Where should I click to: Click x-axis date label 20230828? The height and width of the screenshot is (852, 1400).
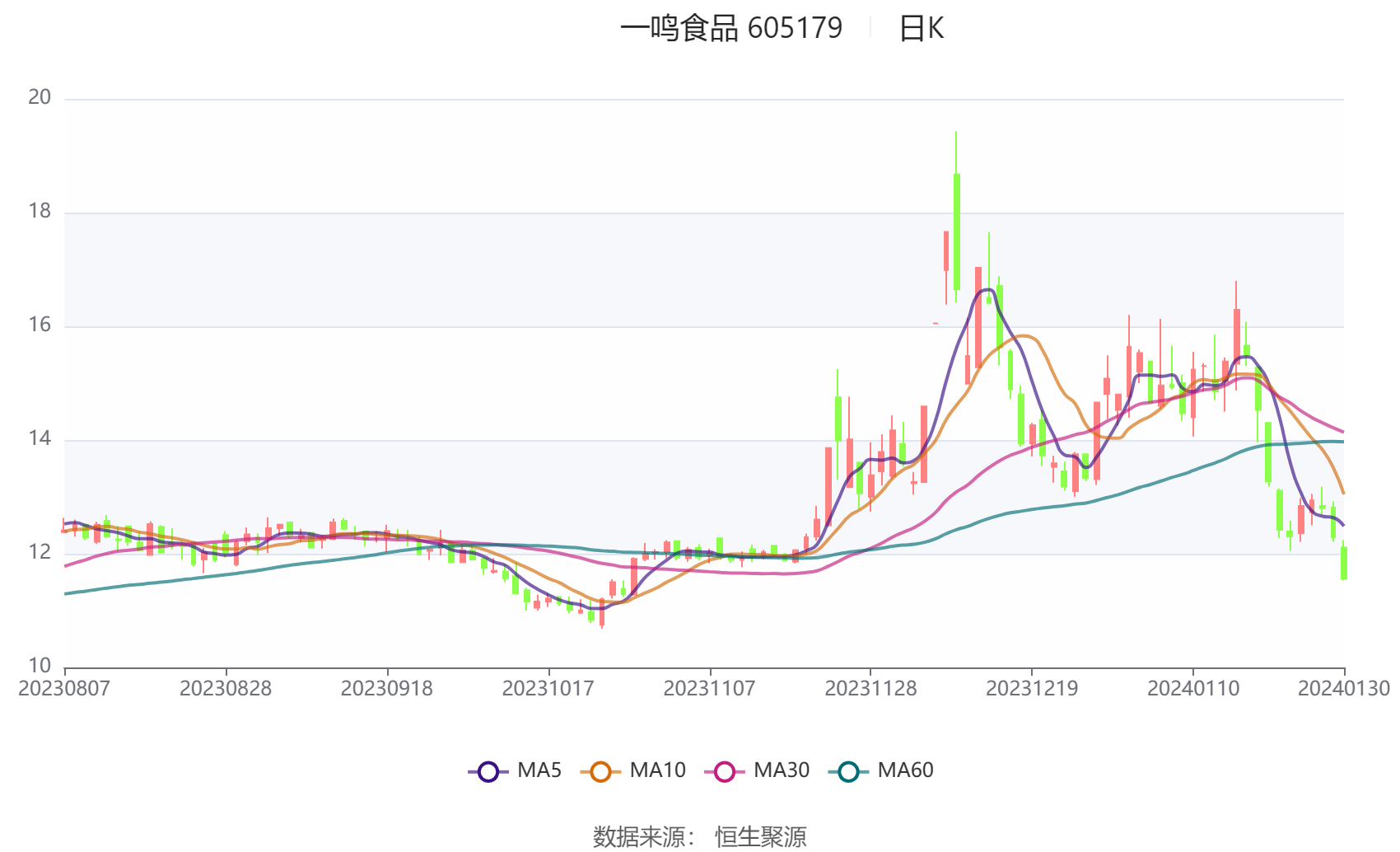click(226, 688)
